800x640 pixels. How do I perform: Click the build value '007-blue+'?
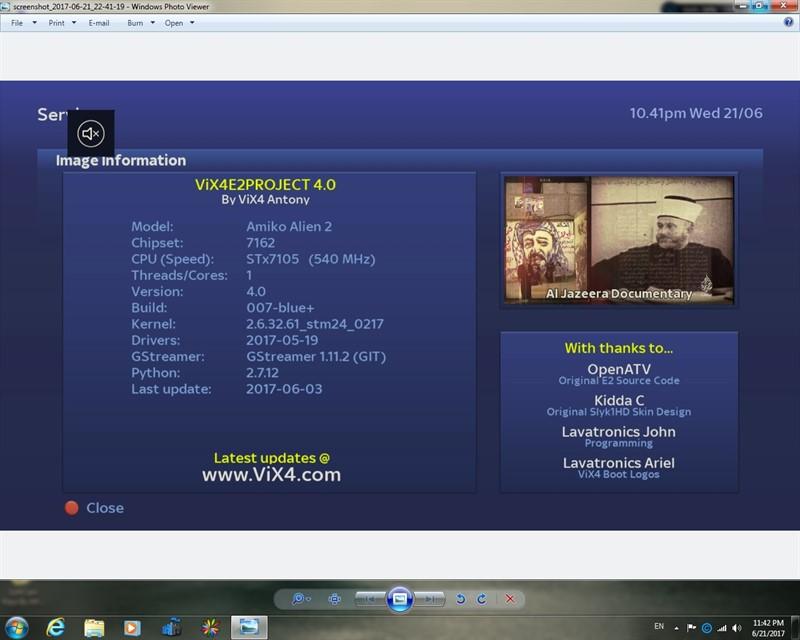point(281,308)
